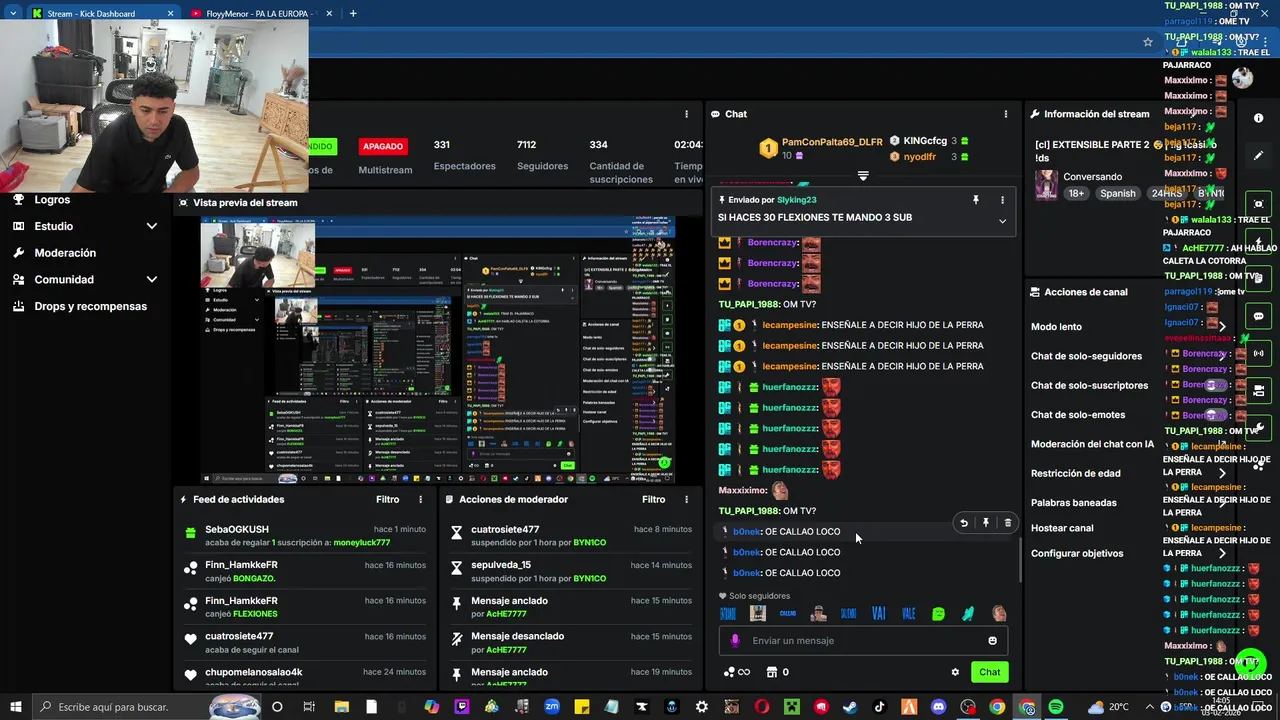Reply to b0nek's hovered message

(x=964, y=523)
